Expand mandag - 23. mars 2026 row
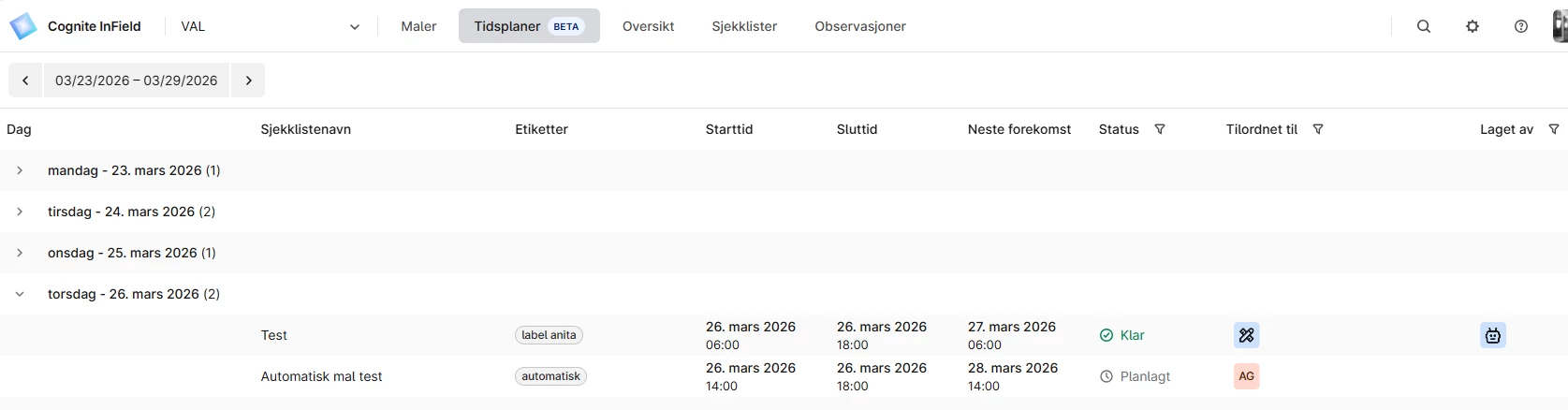Image resolution: width=1568 pixels, height=410 pixels. point(20,170)
